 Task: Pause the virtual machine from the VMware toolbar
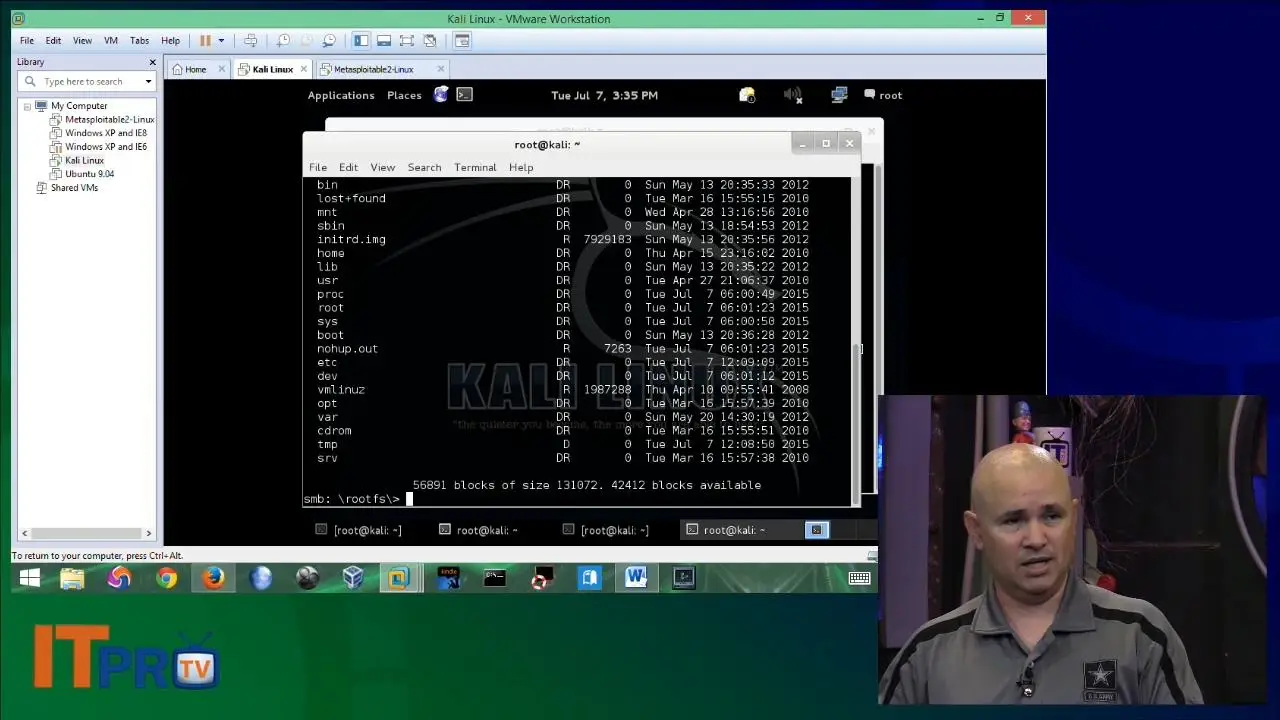tap(205, 41)
